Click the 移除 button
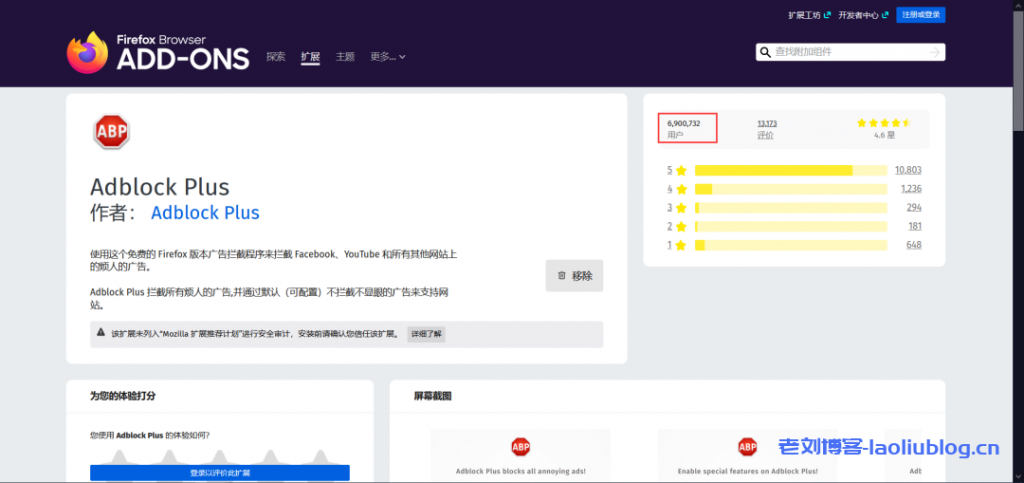1024x483 pixels. tap(575, 275)
